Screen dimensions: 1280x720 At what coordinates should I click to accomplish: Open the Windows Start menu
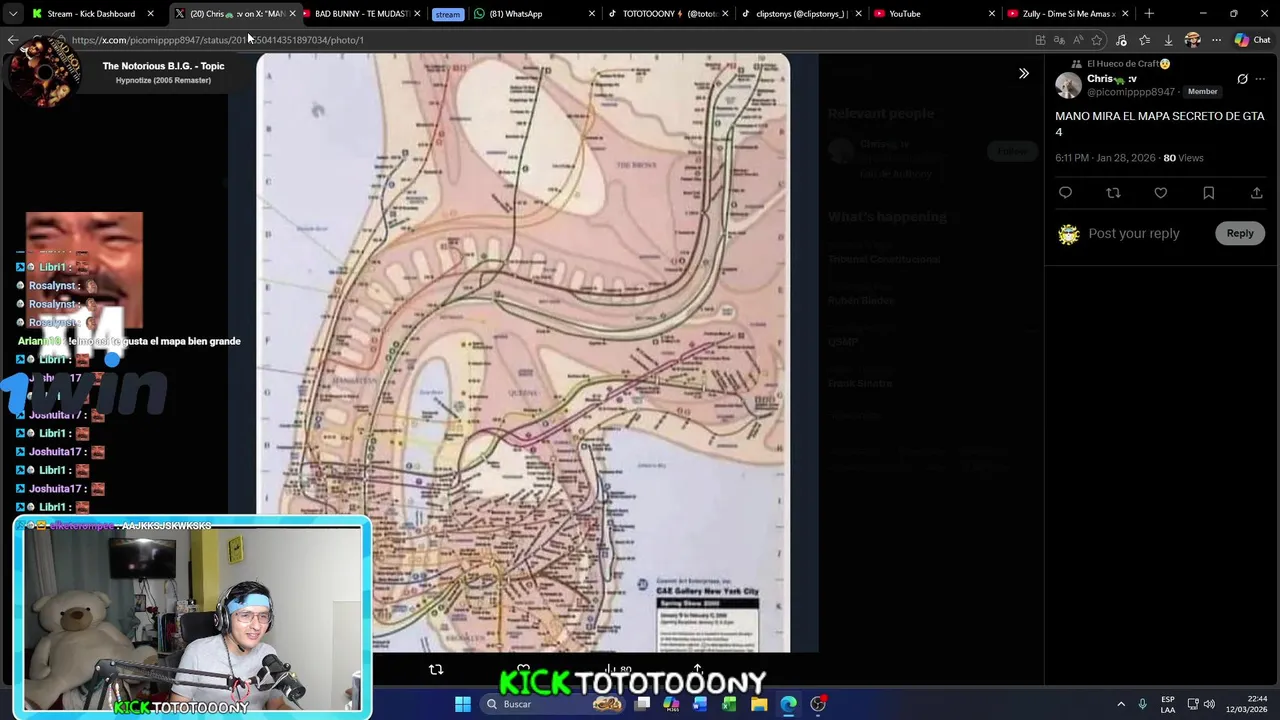[x=463, y=704]
